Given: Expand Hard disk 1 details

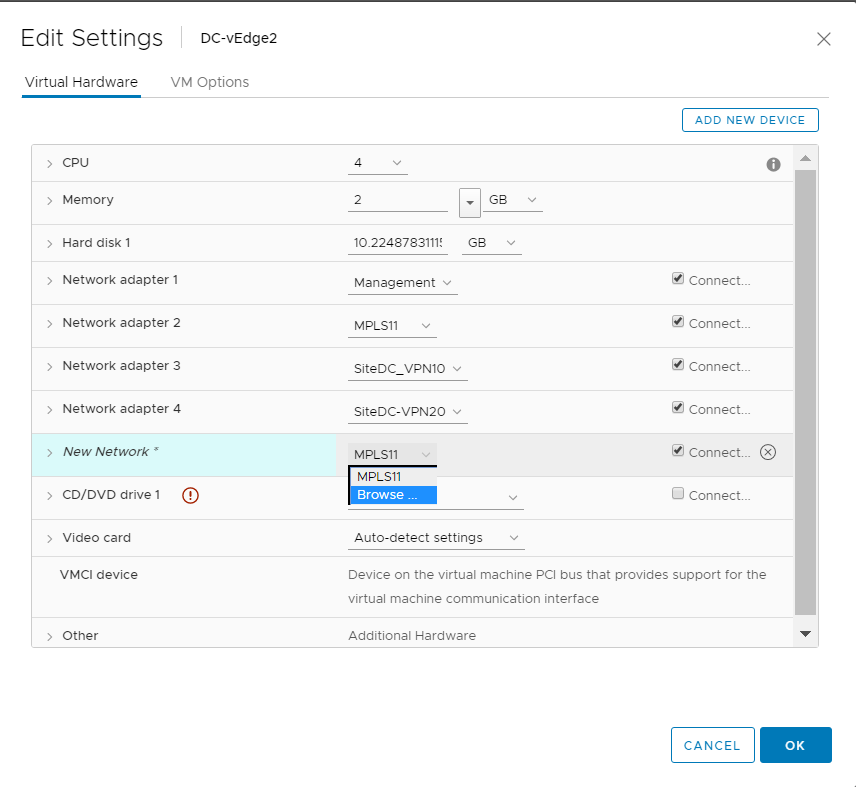Looking at the screenshot, I should [x=49, y=243].
